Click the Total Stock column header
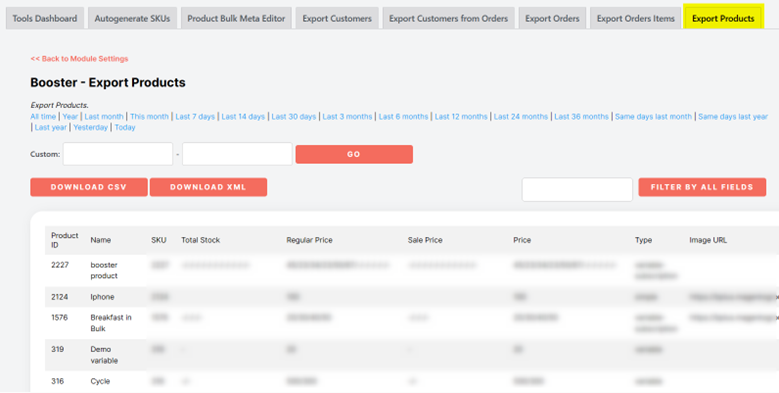Image resolution: width=779 pixels, height=393 pixels. [200, 240]
